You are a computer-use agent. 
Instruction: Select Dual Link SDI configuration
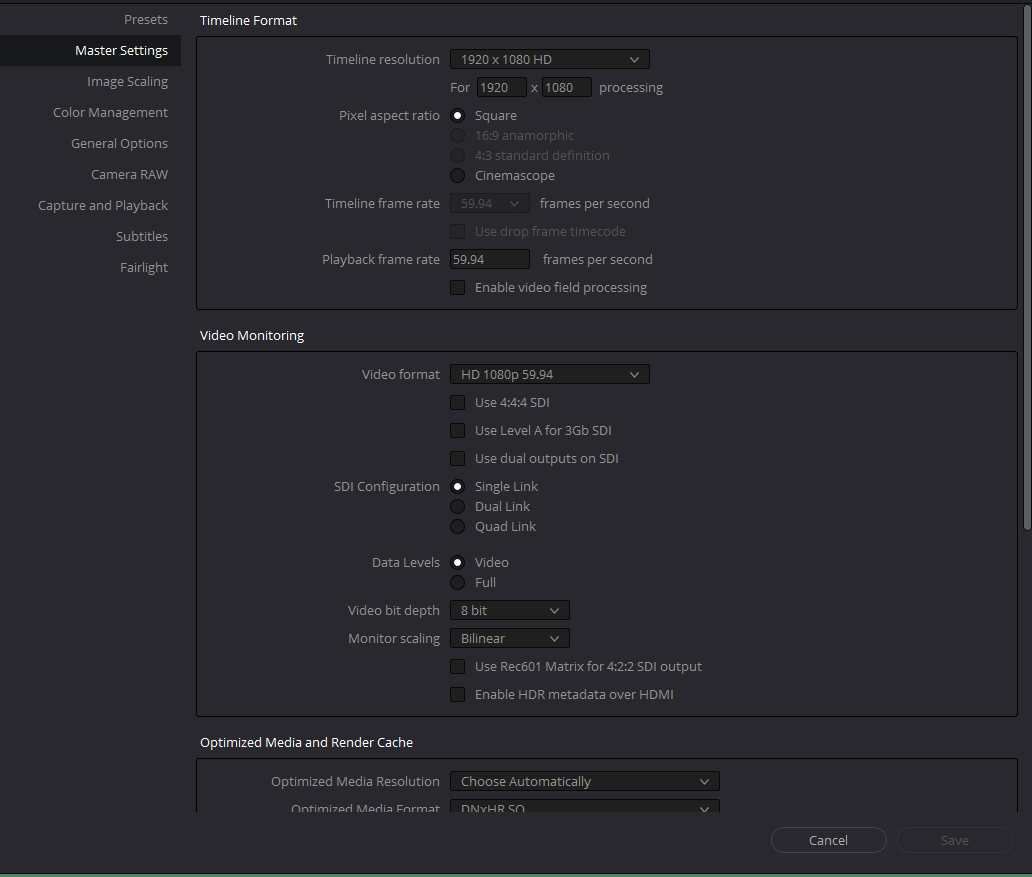point(457,506)
